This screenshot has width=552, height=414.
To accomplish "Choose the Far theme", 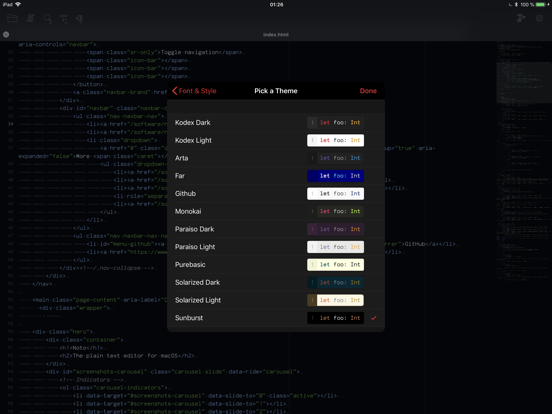I will [x=276, y=176].
